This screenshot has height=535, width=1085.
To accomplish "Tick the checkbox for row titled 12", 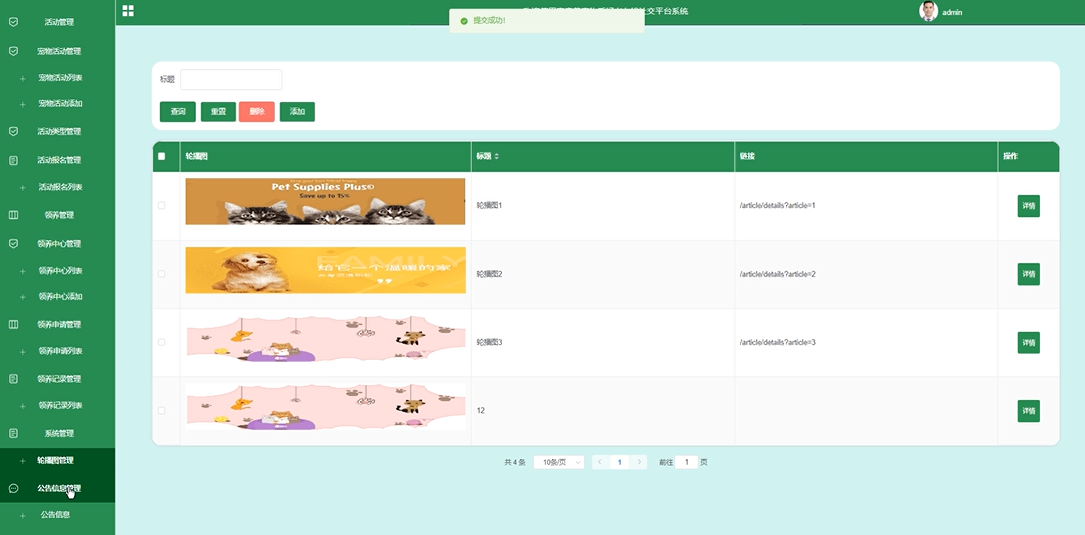I will 161,410.
